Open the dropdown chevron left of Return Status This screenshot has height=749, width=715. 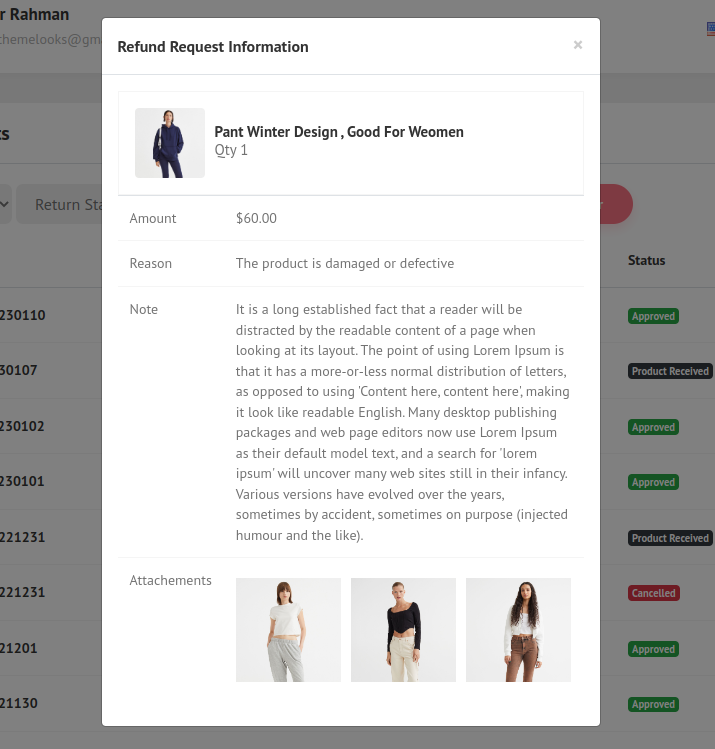click(x=4, y=205)
